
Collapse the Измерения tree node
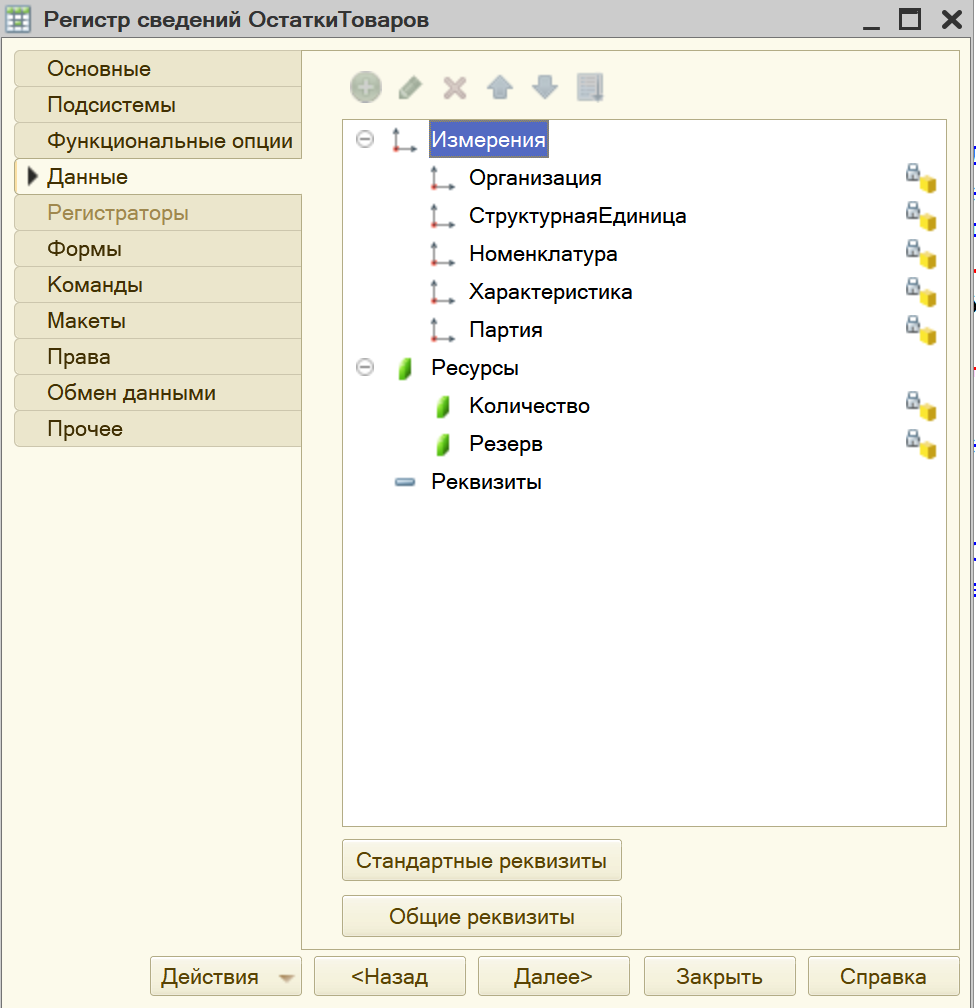(x=365, y=139)
